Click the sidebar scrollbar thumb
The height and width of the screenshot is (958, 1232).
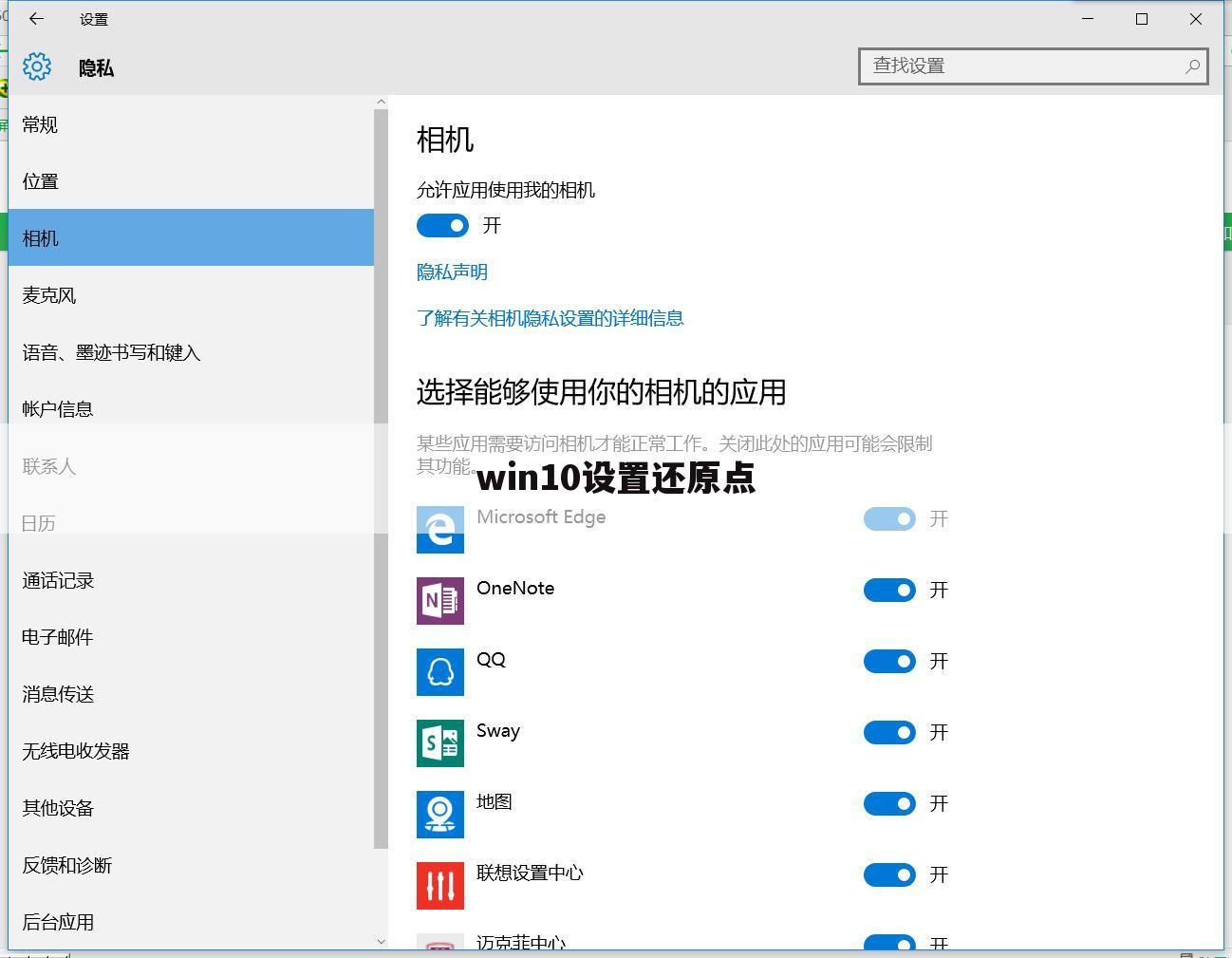(x=382, y=479)
